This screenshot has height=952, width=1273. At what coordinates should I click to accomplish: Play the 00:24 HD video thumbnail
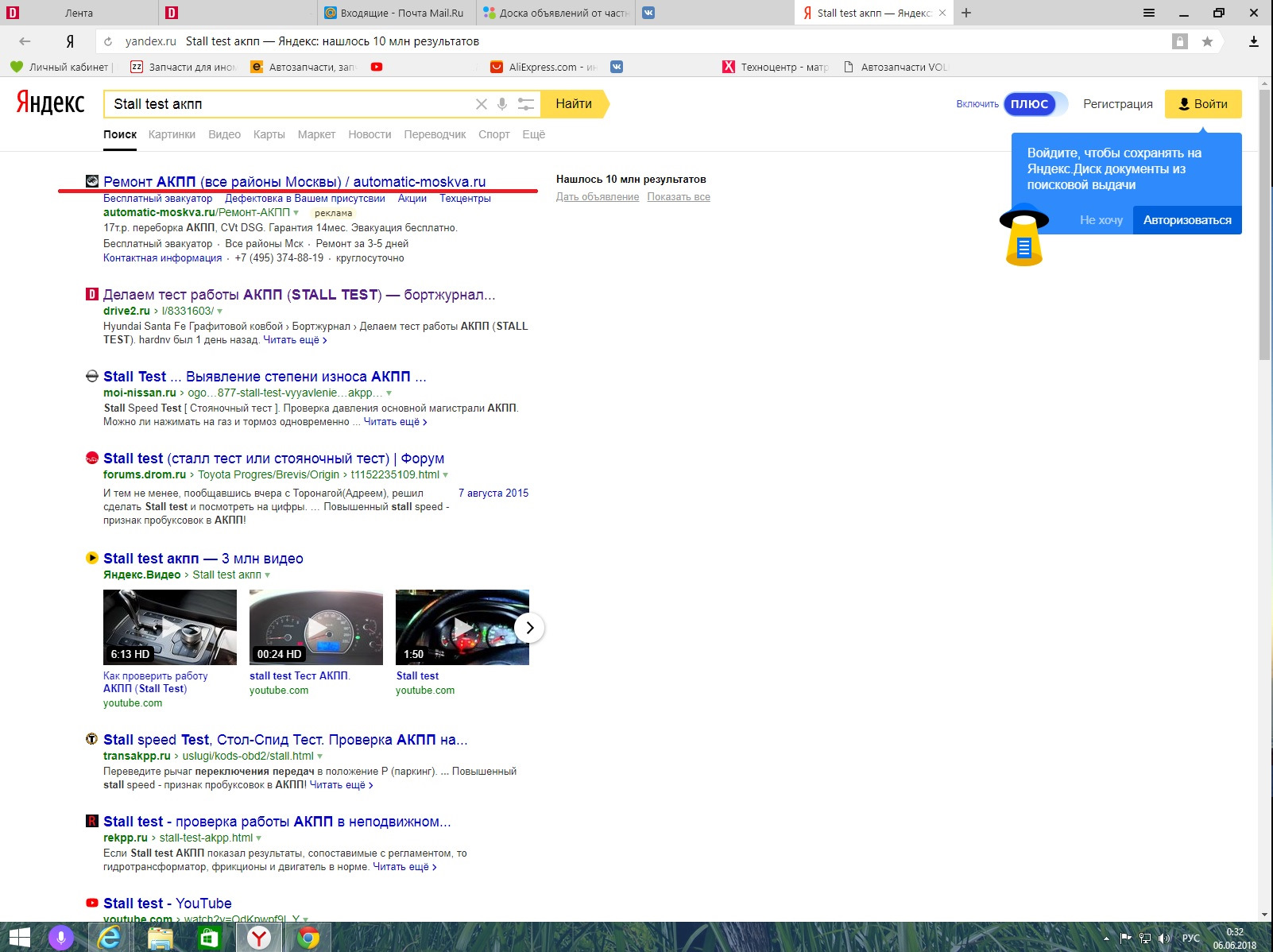click(316, 627)
